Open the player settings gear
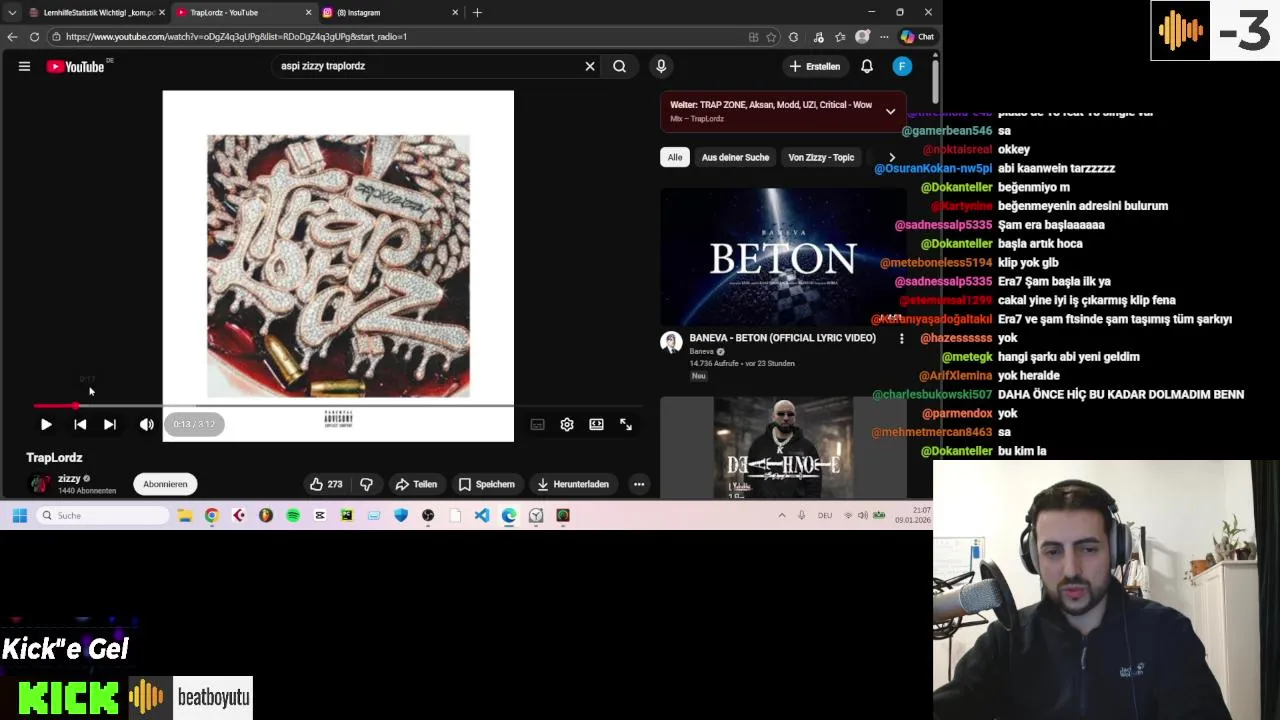 567,424
